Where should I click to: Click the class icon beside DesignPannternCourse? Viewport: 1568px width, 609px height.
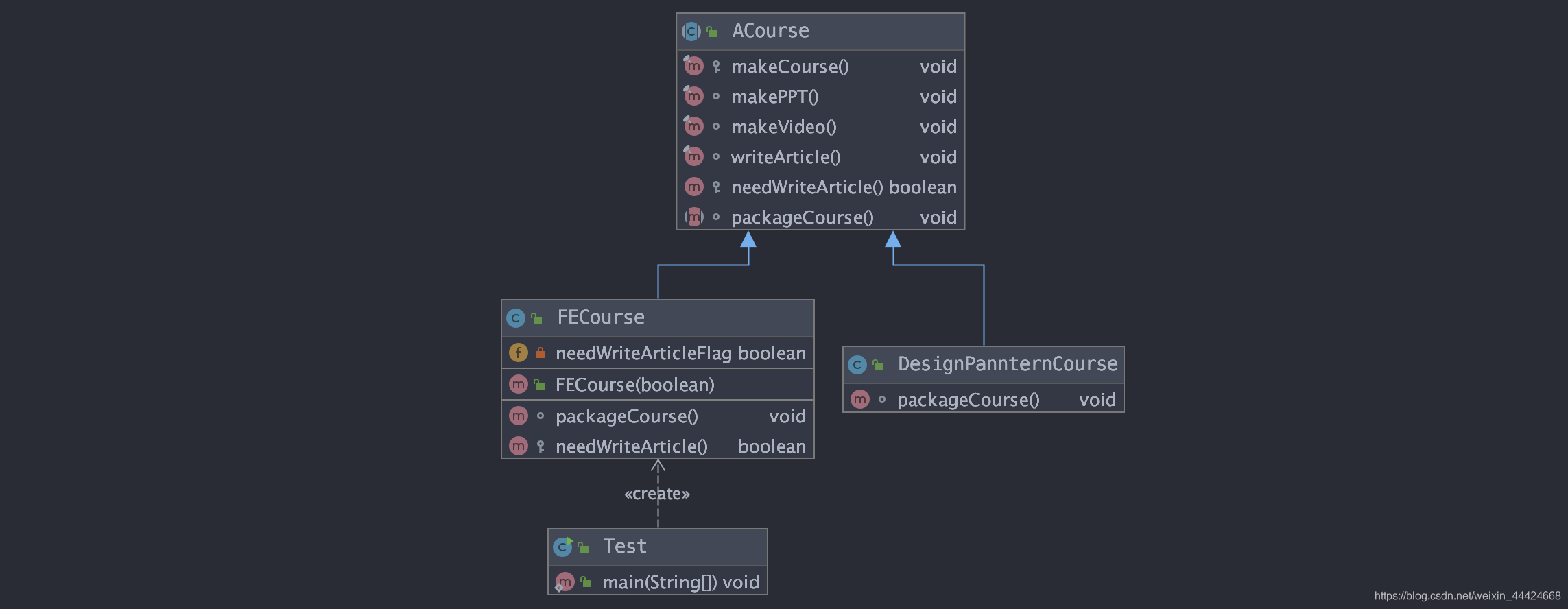coord(857,364)
